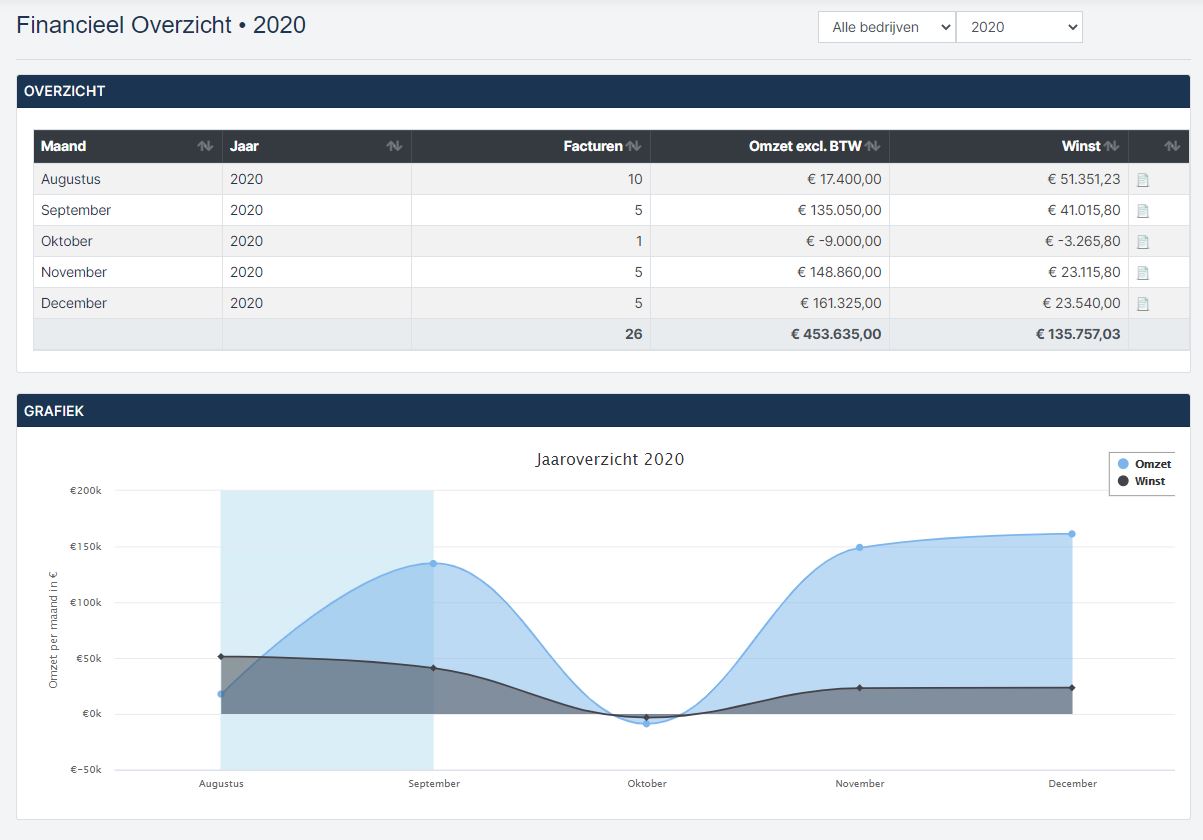Select the total omzet € 453.635,00

pos(836,335)
